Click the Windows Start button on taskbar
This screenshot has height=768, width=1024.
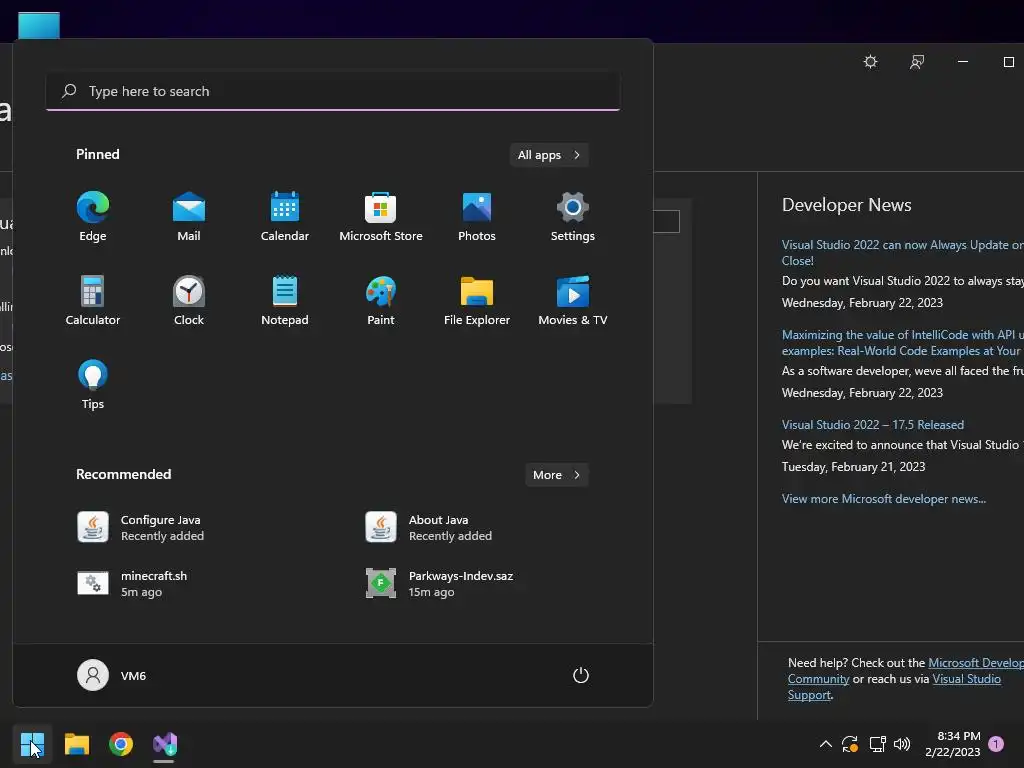32,744
